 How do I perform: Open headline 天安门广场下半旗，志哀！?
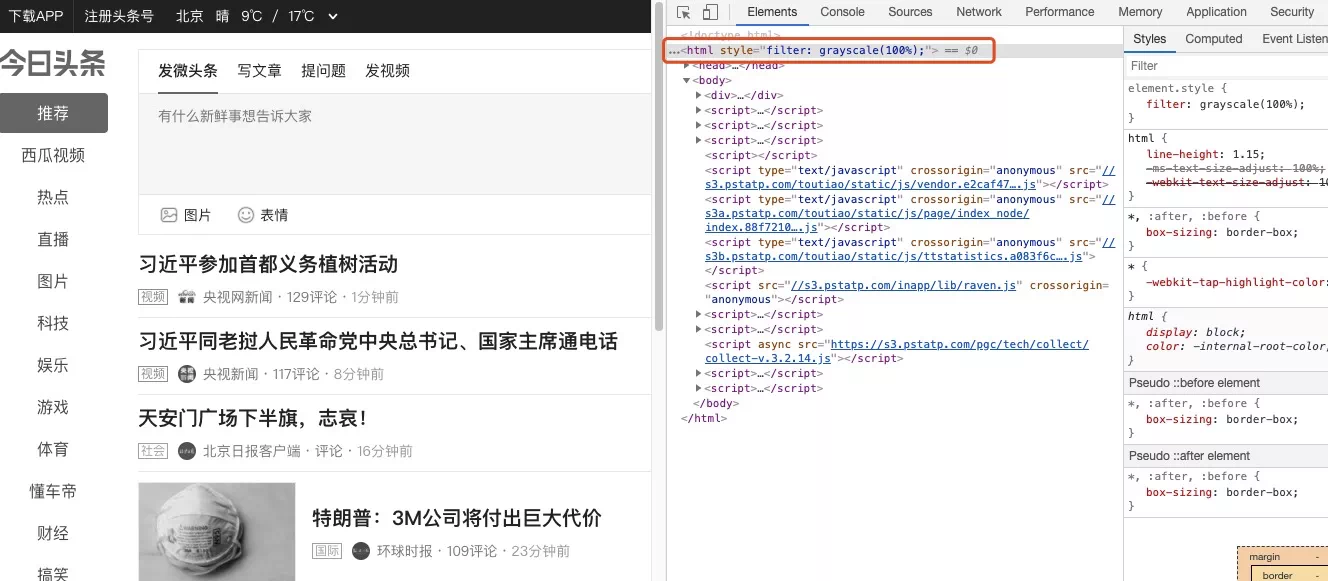click(253, 418)
